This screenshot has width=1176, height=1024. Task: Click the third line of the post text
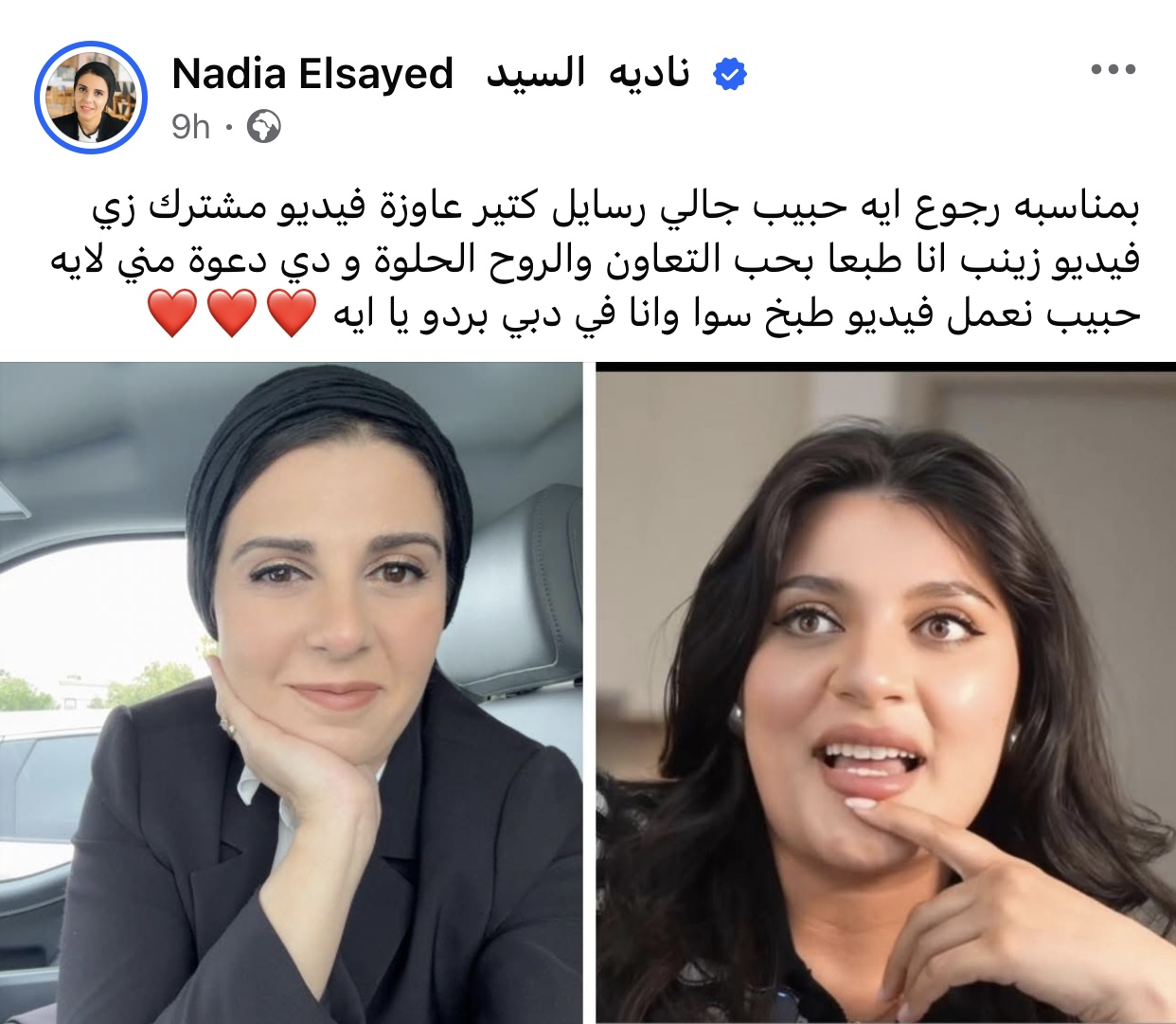(644, 314)
